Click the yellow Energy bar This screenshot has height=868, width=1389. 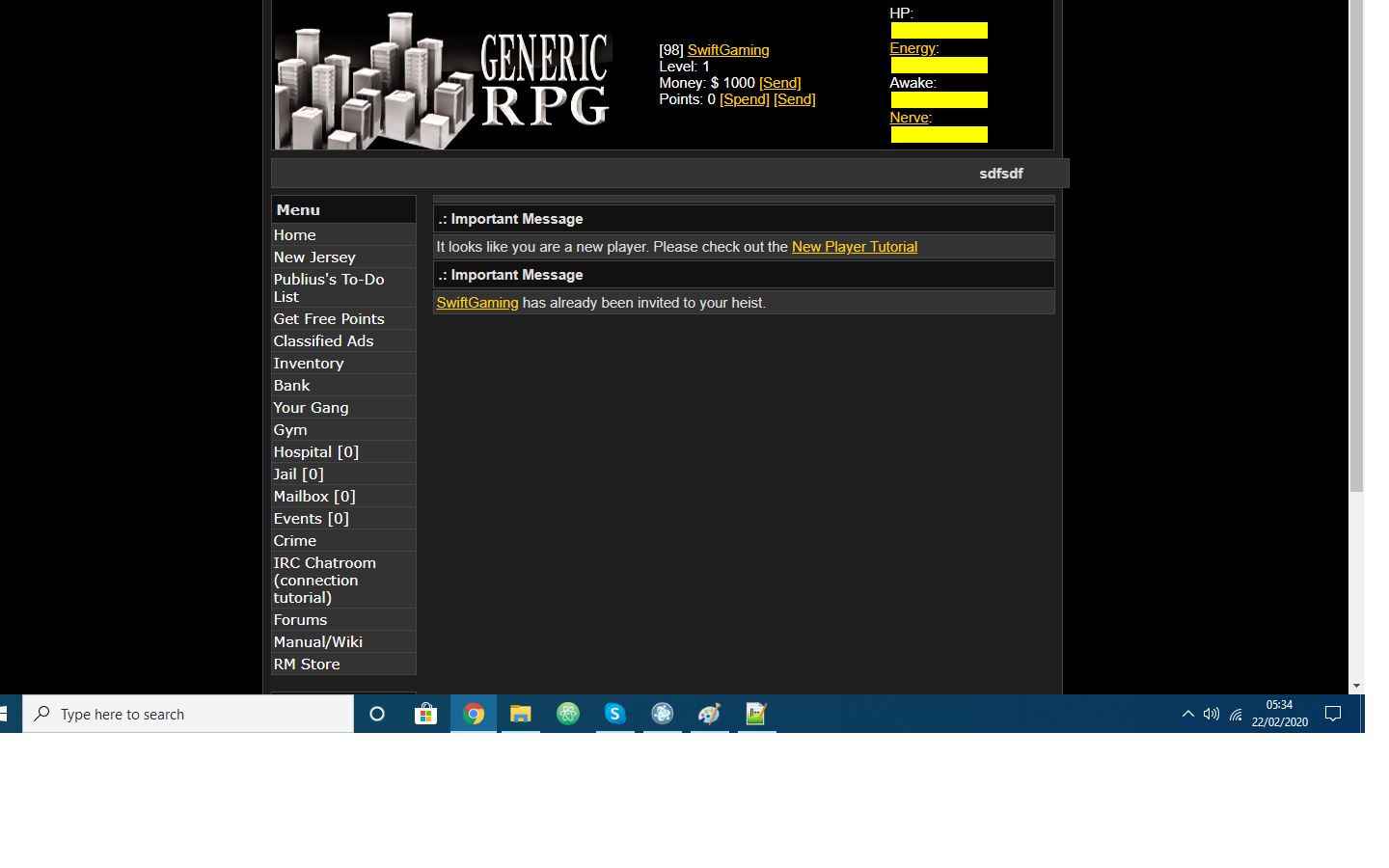(939, 66)
